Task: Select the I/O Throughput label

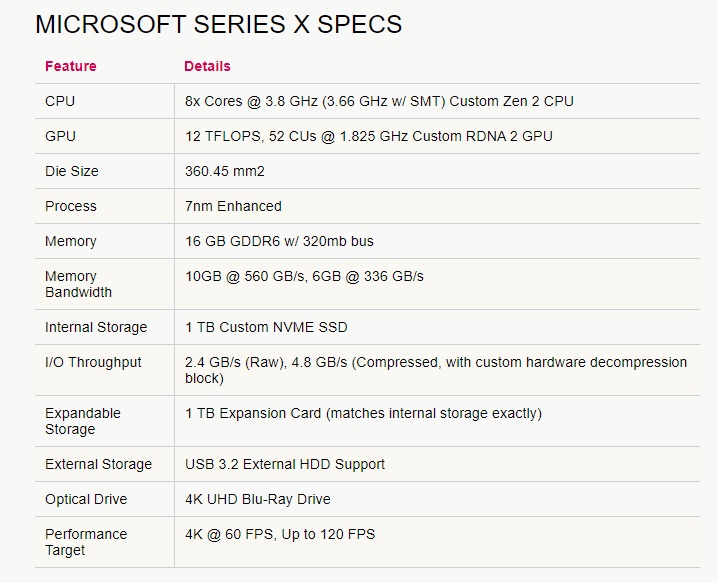Action: (93, 362)
